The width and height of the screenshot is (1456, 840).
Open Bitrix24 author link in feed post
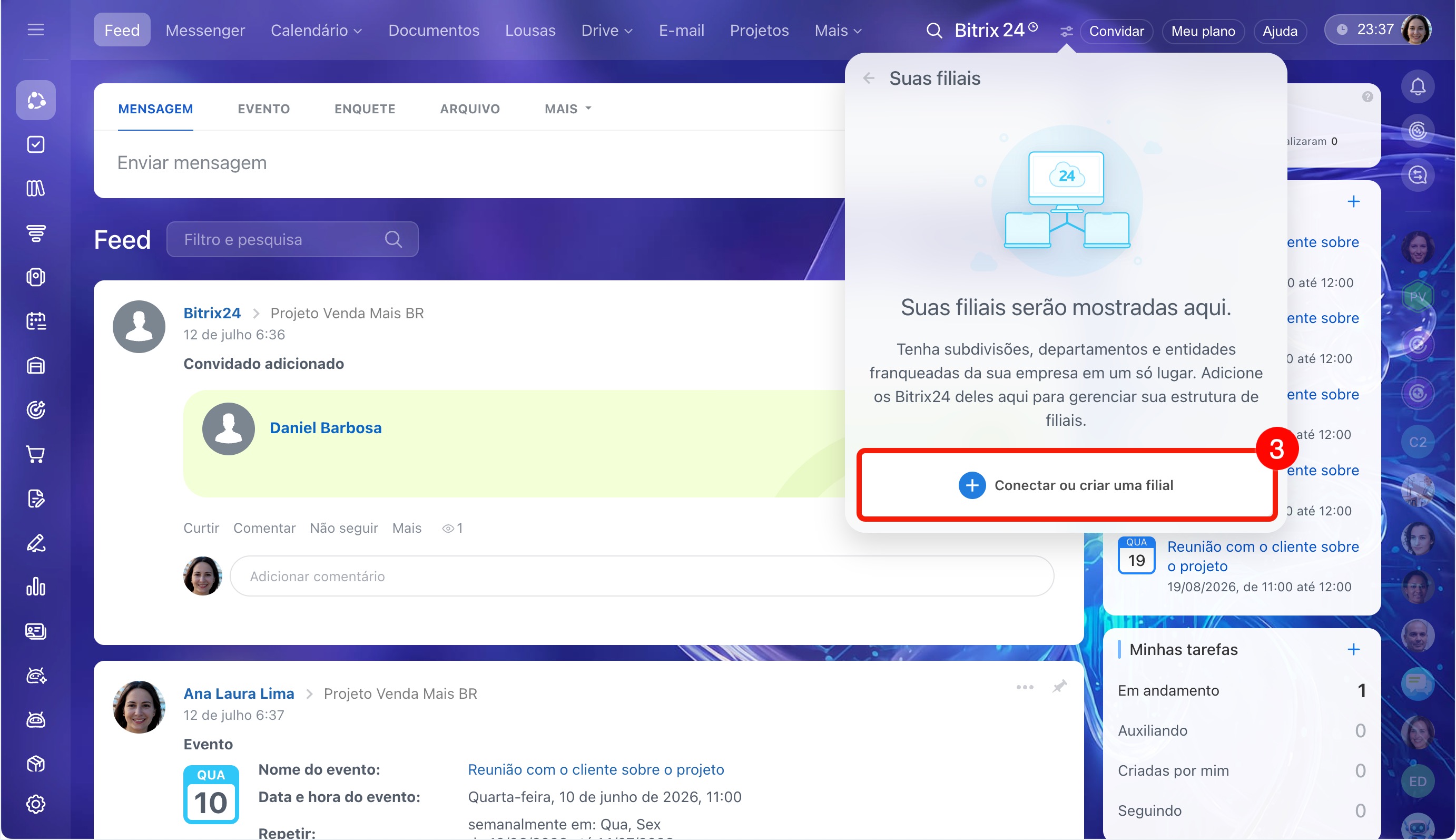point(212,313)
